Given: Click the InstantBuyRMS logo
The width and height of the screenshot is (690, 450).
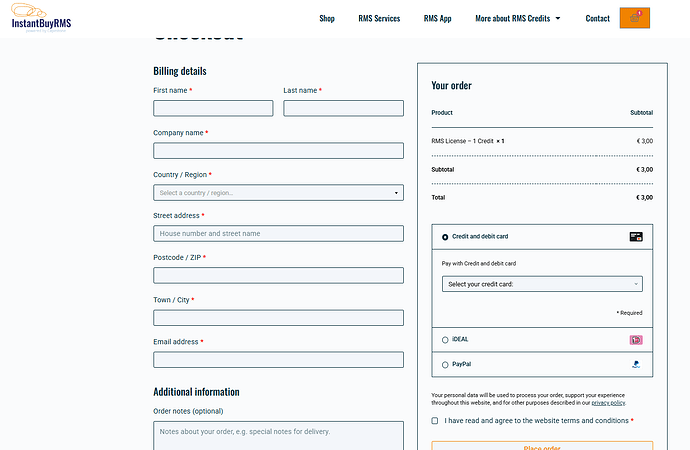Looking at the screenshot, I should click(x=41, y=18).
